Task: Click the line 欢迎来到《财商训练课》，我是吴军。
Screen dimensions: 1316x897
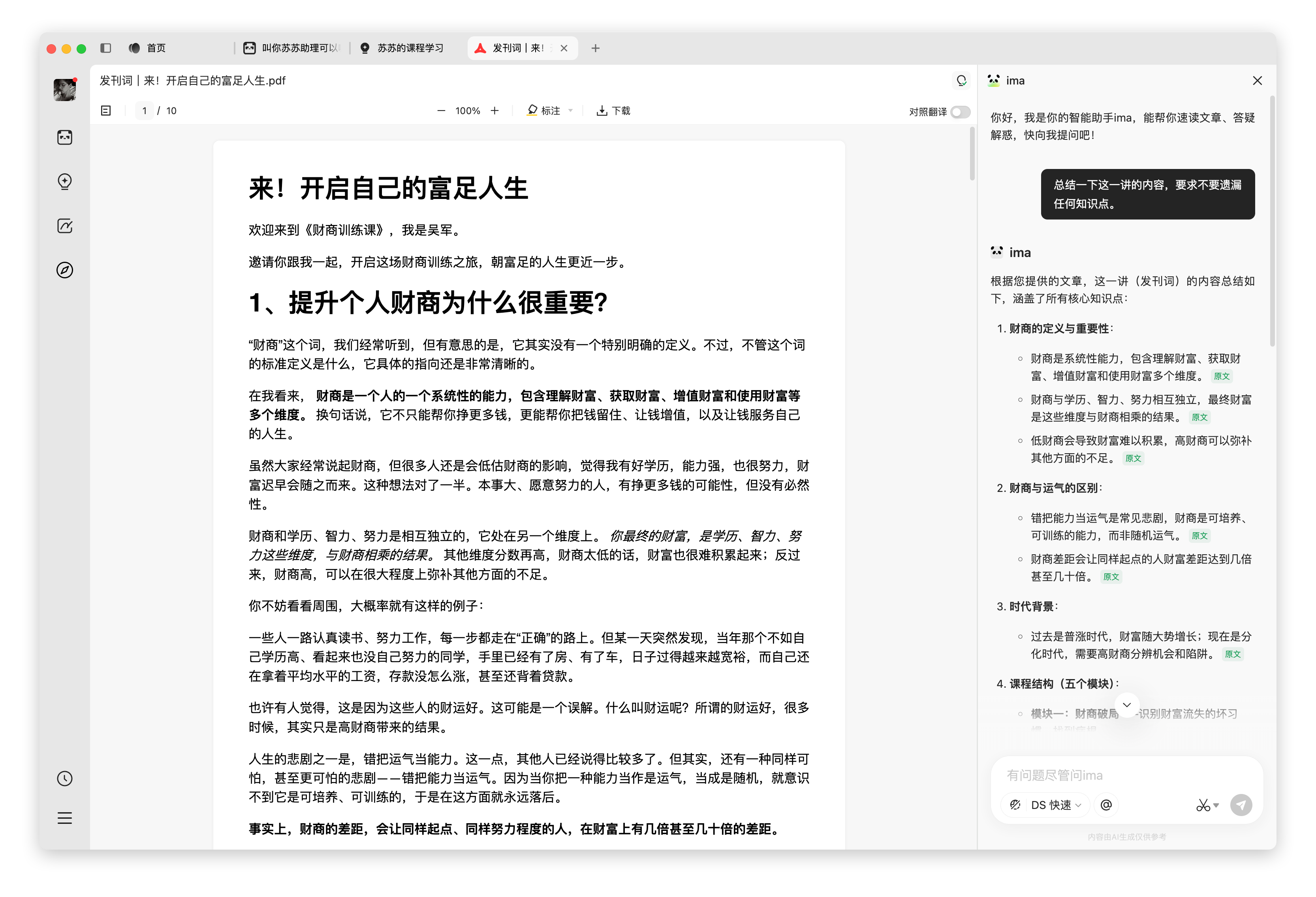Action: click(357, 230)
